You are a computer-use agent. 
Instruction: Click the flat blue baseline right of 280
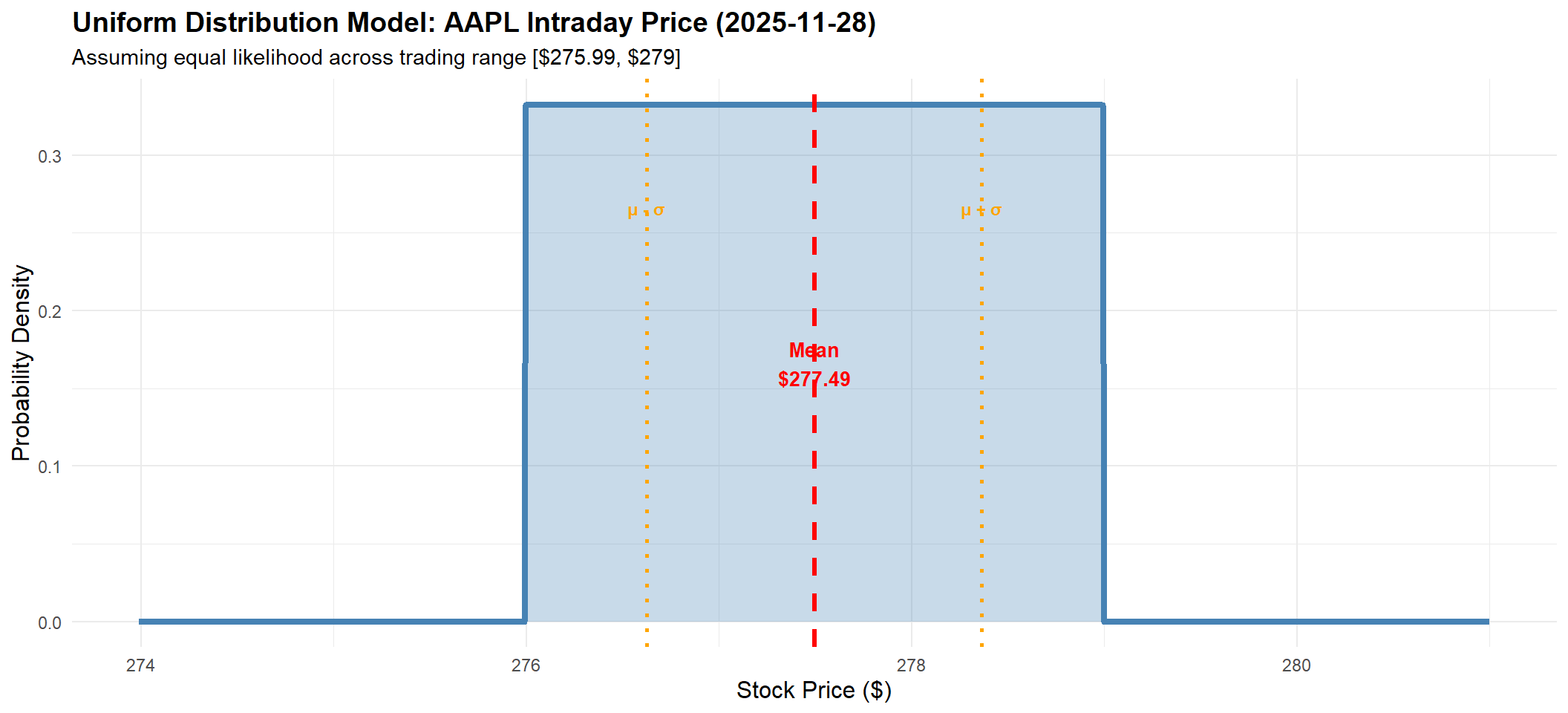(1396, 622)
